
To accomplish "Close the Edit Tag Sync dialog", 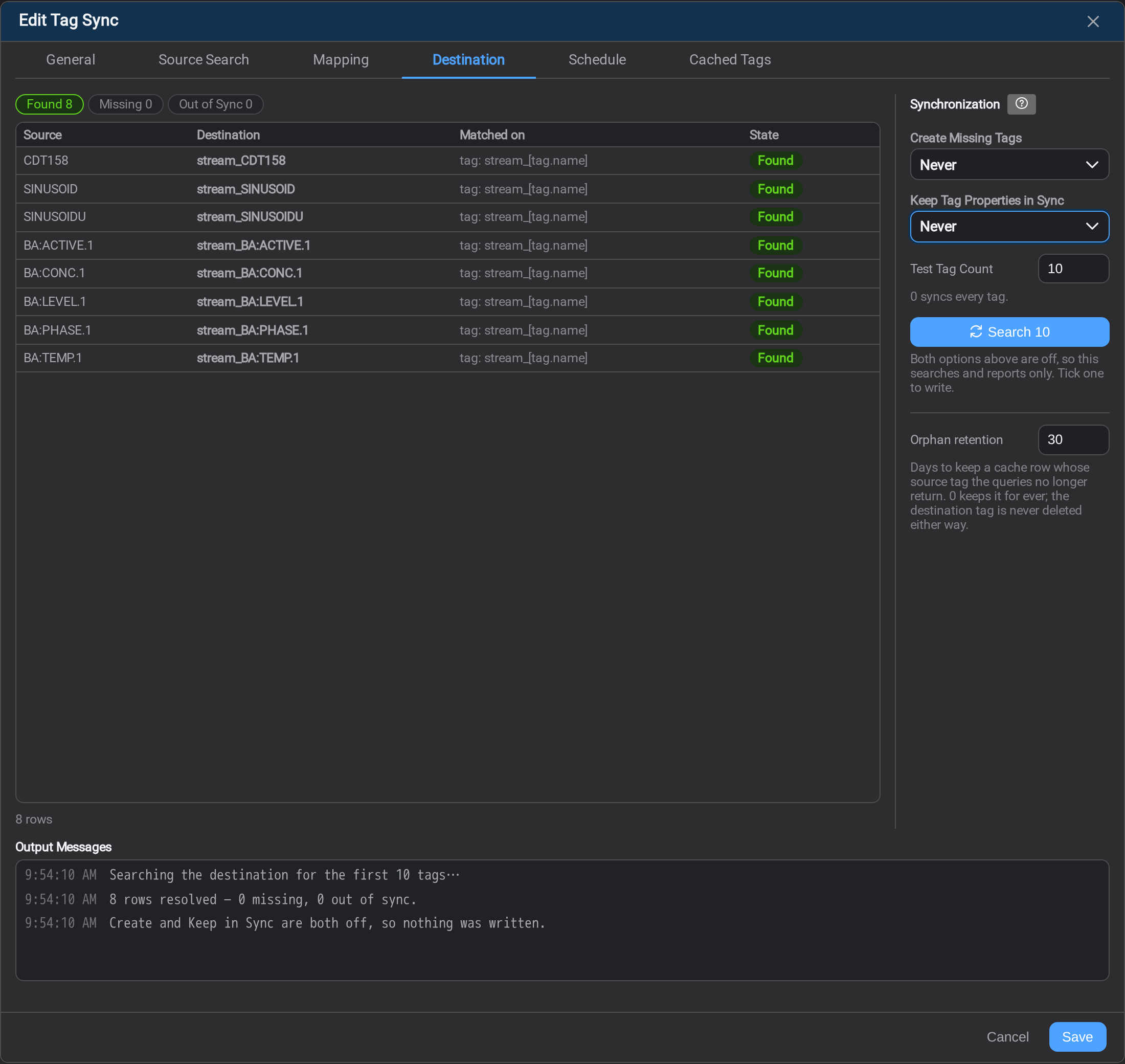I will coord(1093,21).
